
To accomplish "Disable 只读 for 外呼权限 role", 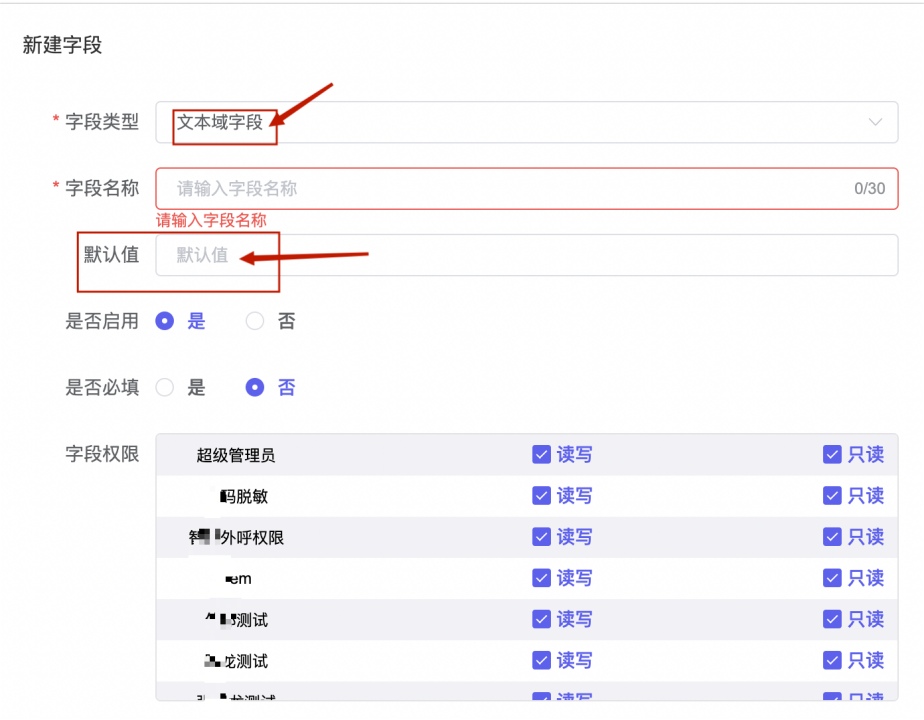I will pyautogui.click(x=832, y=537).
